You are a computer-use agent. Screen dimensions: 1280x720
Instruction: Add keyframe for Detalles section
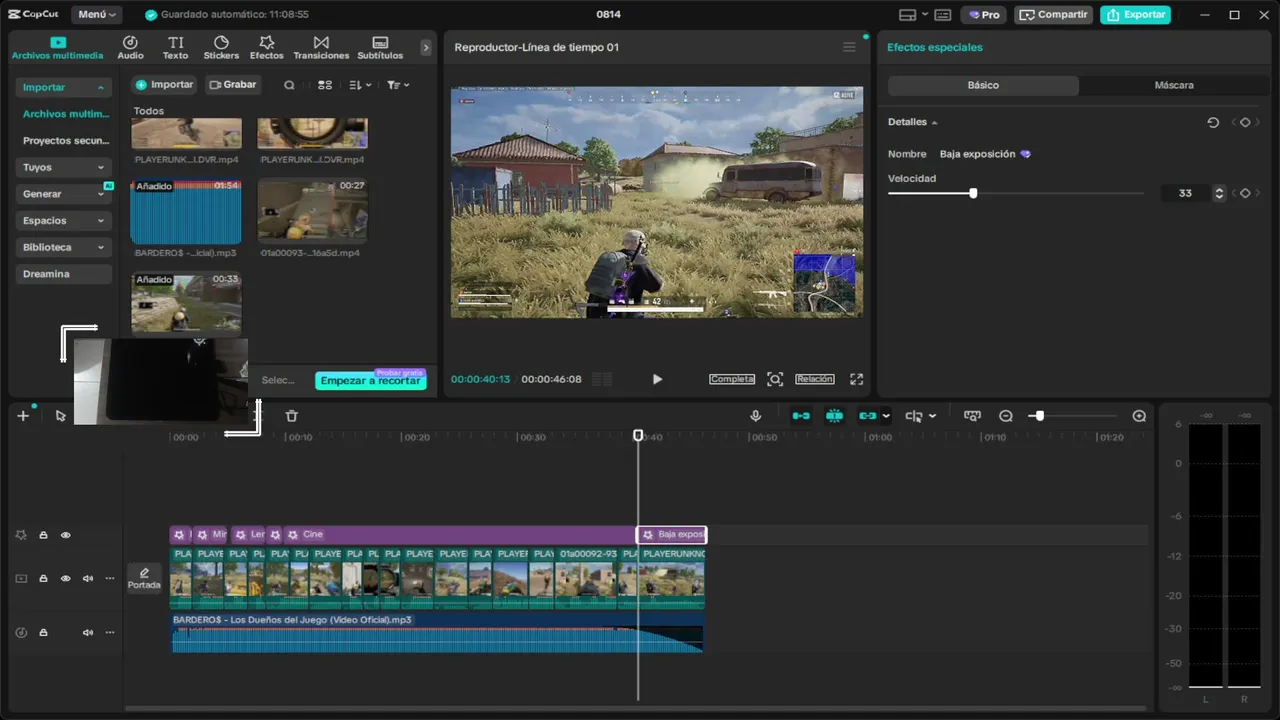coord(1245,122)
